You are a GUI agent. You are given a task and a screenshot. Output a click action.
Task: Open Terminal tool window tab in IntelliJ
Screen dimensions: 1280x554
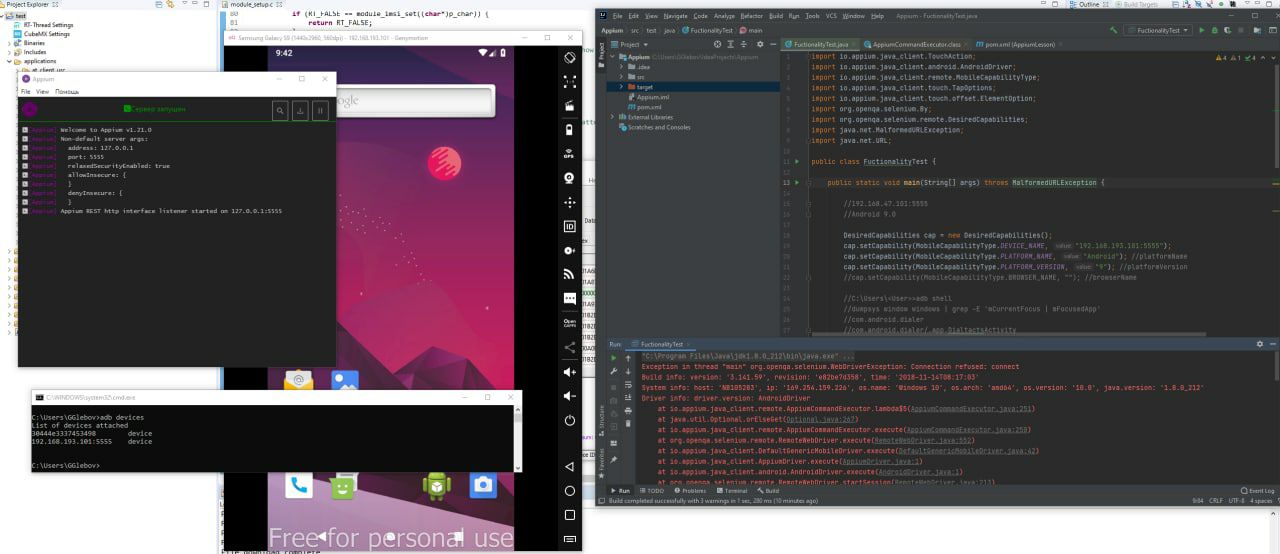pyautogui.click(x=732, y=491)
